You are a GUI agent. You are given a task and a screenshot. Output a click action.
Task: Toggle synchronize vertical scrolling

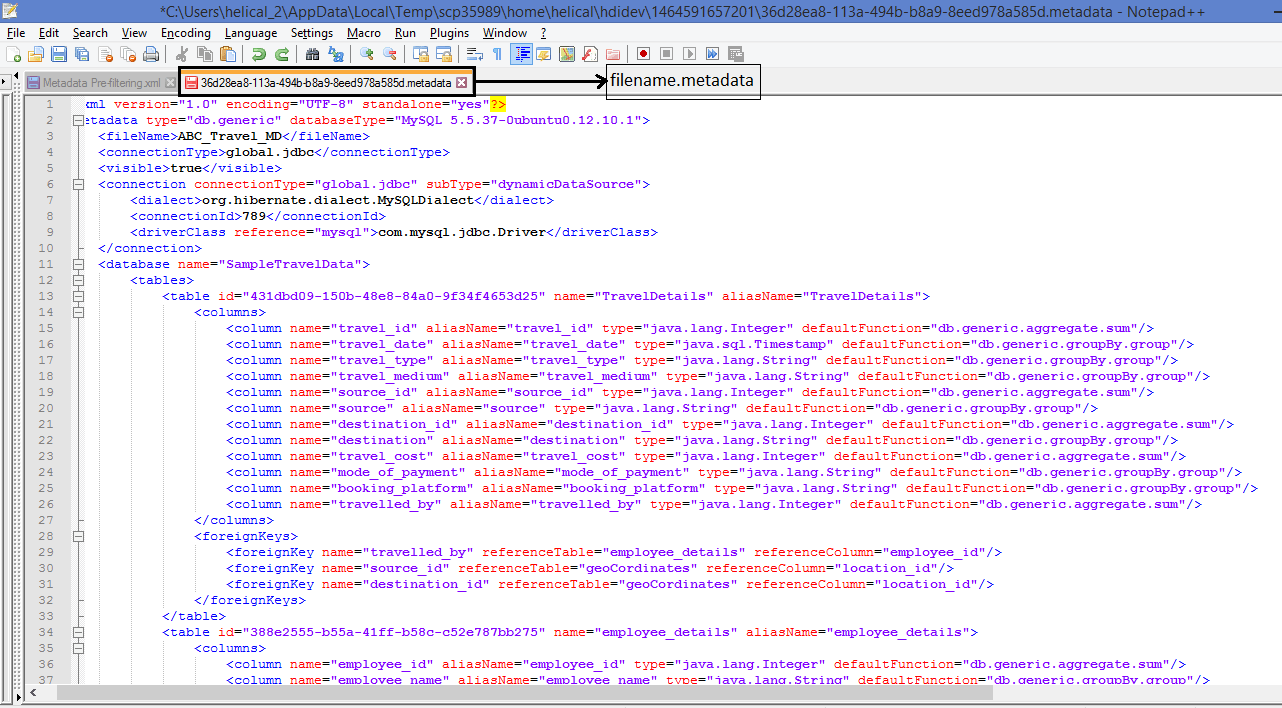[x=421, y=53]
